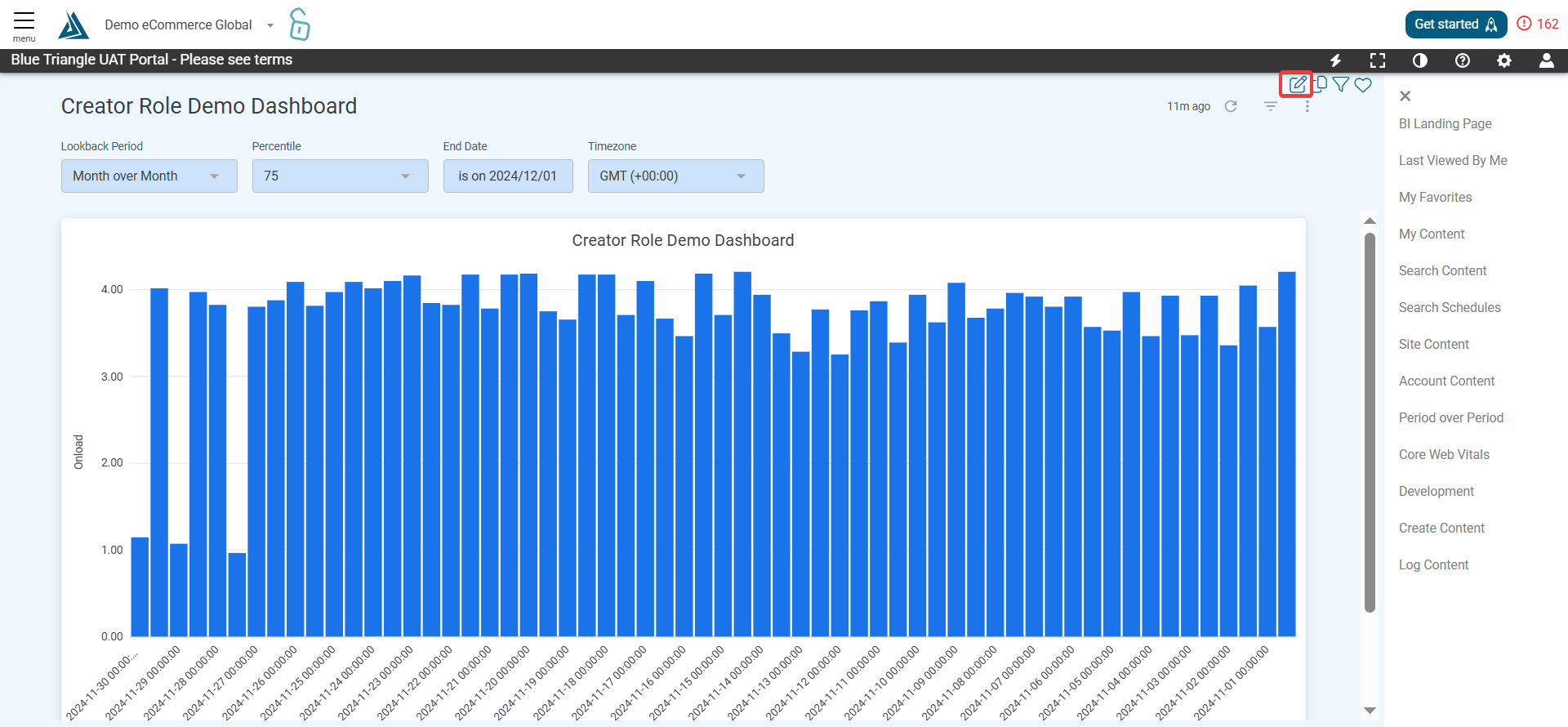Refresh the dashboard data

[1231, 106]
